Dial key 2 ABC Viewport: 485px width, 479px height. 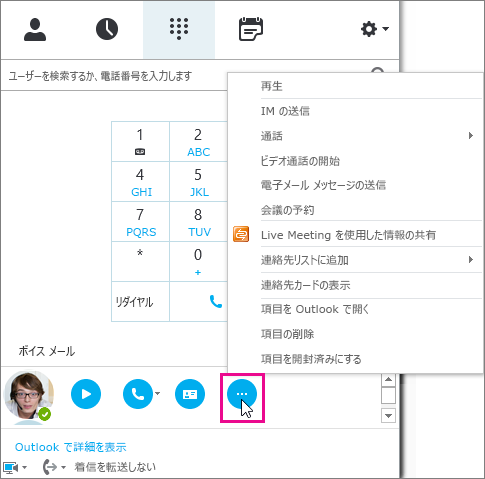pyautogui.click(x=198, y=142)
